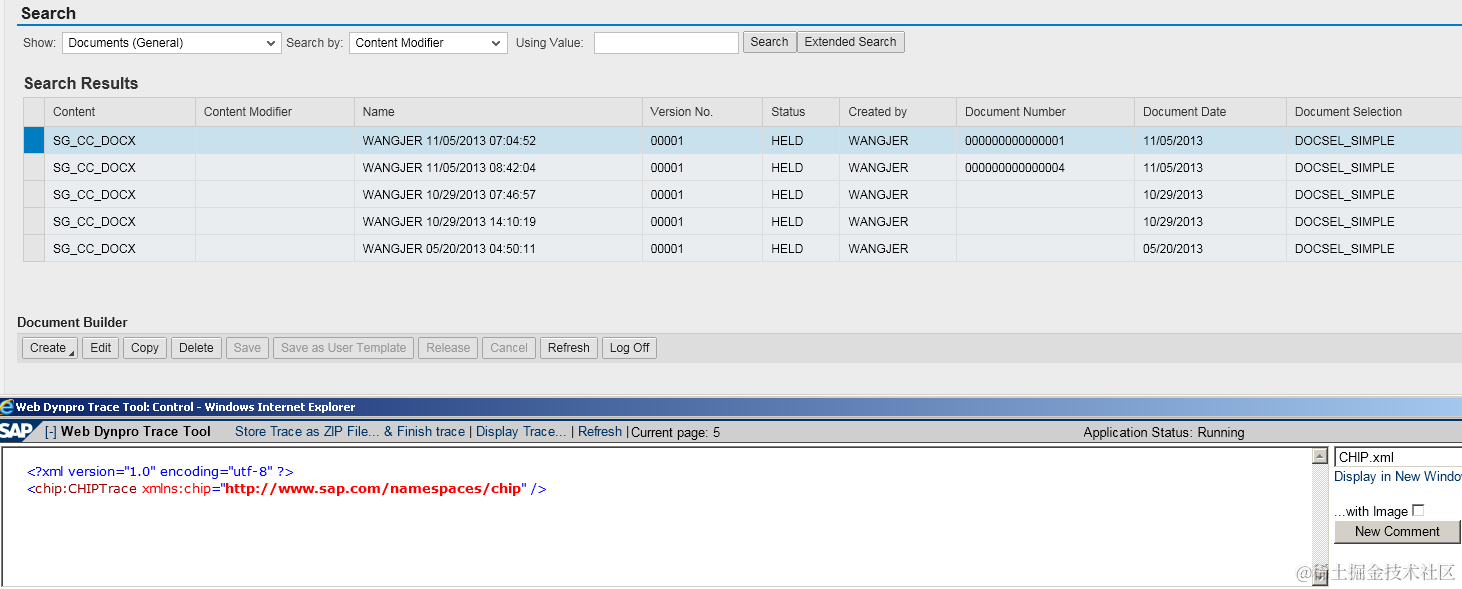The width and height of the screenshot is (1462, 589).
Task: Select row selector of 08:42:04 document
Action: [34, 168]
